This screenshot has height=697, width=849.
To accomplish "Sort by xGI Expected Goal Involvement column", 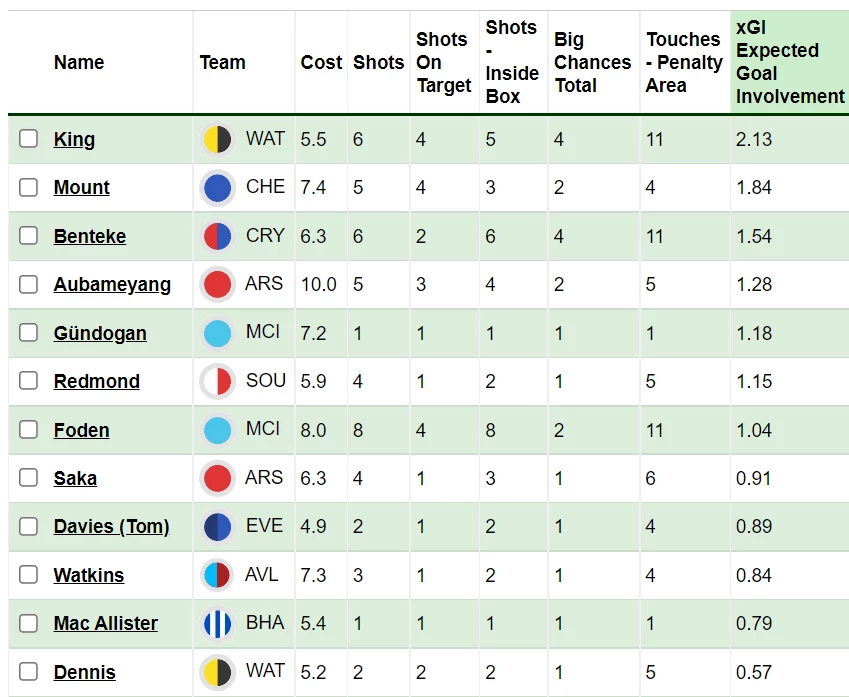I will click(789, 62).
